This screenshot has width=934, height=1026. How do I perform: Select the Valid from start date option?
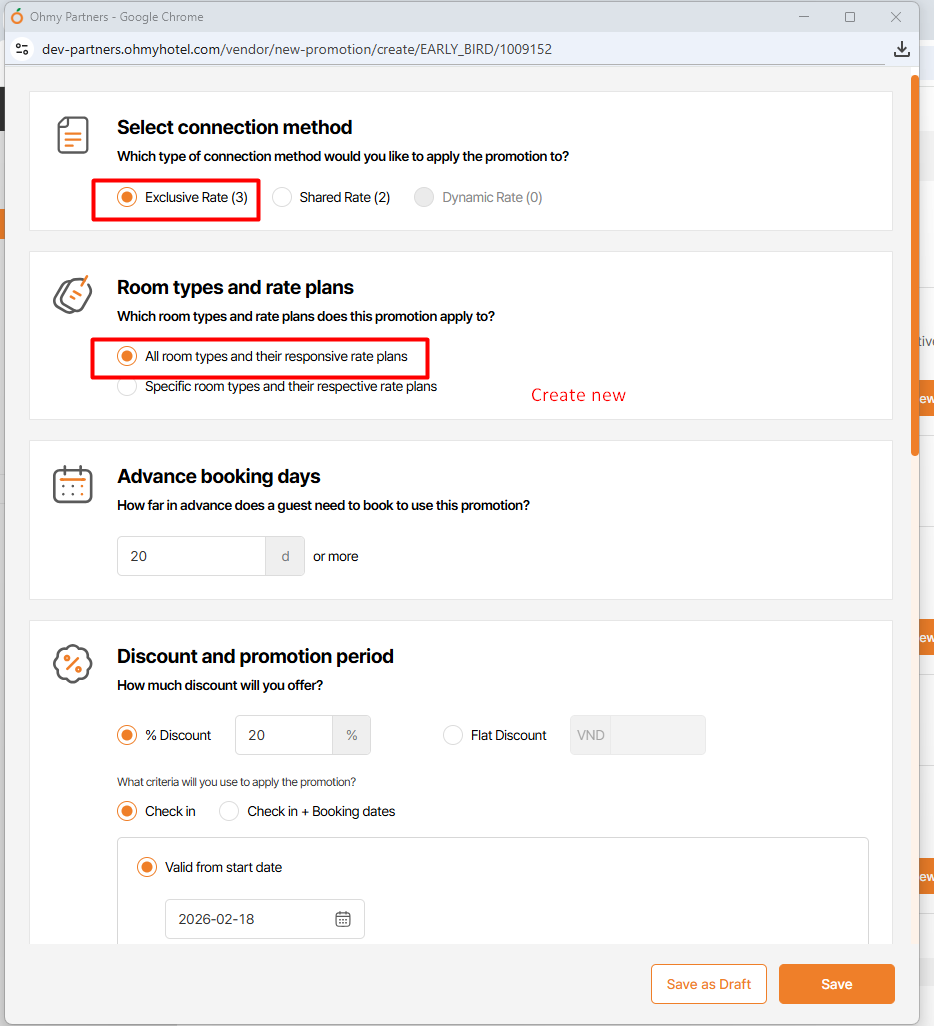(147, 867)
